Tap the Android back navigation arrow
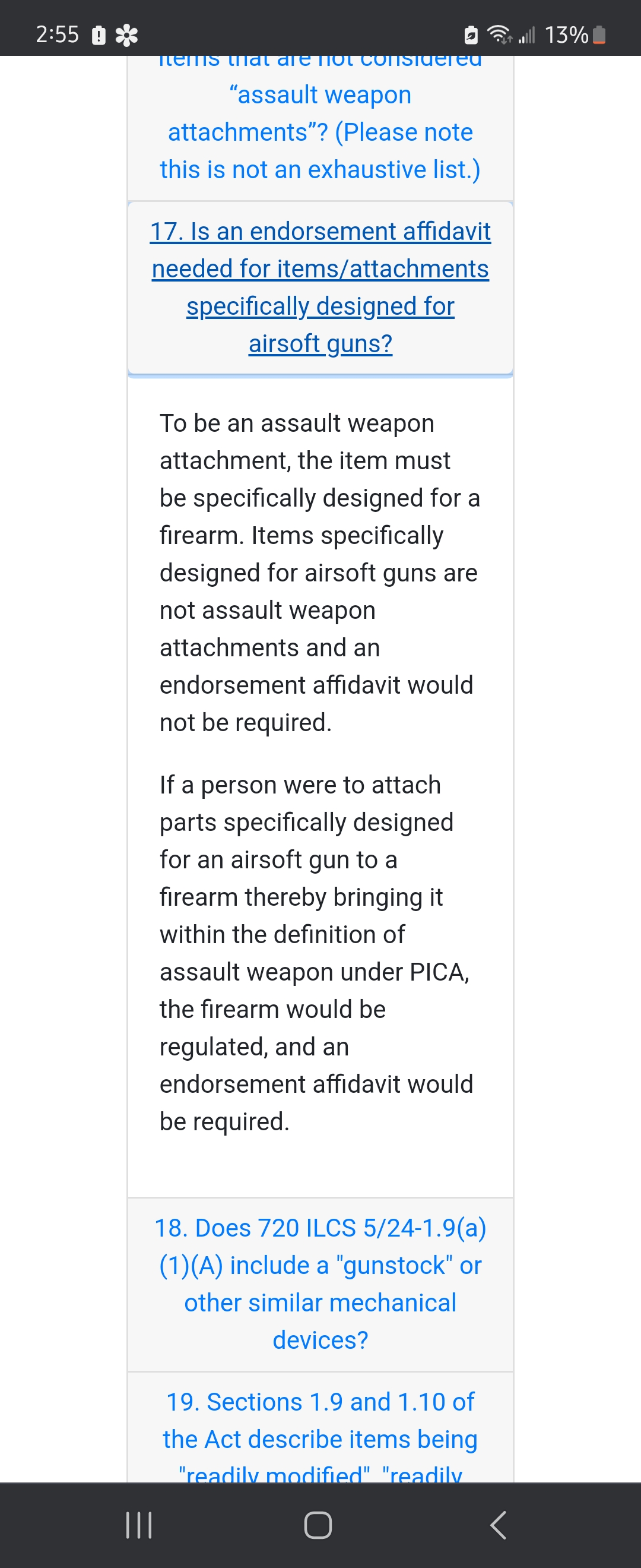 (498, 1525)
